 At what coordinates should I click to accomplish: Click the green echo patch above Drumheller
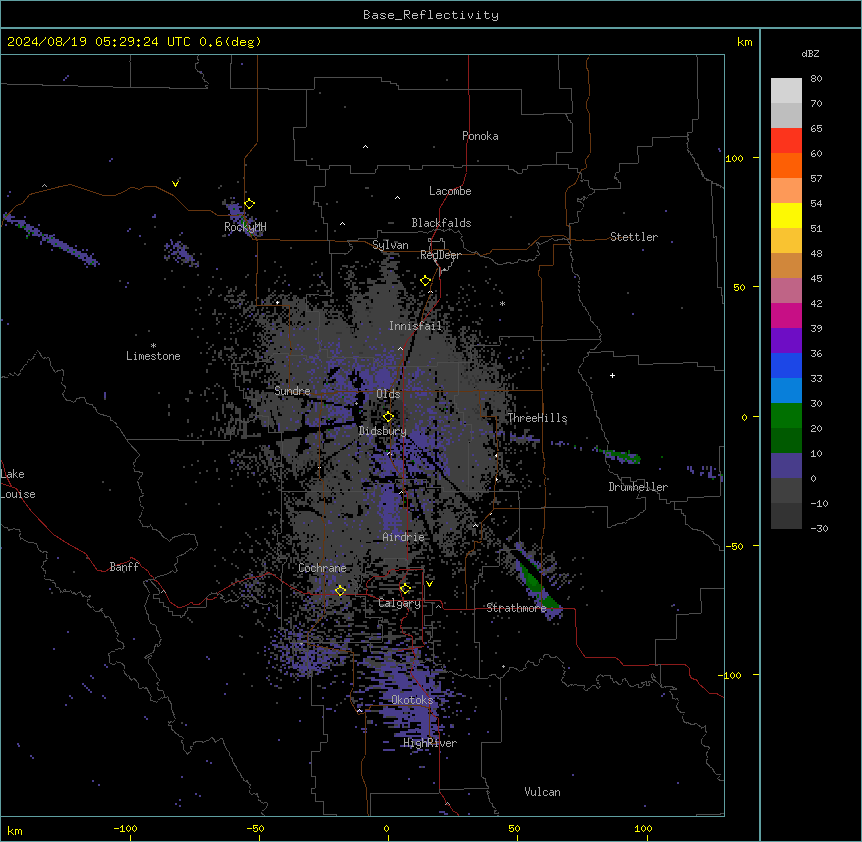tap(621, 455)
